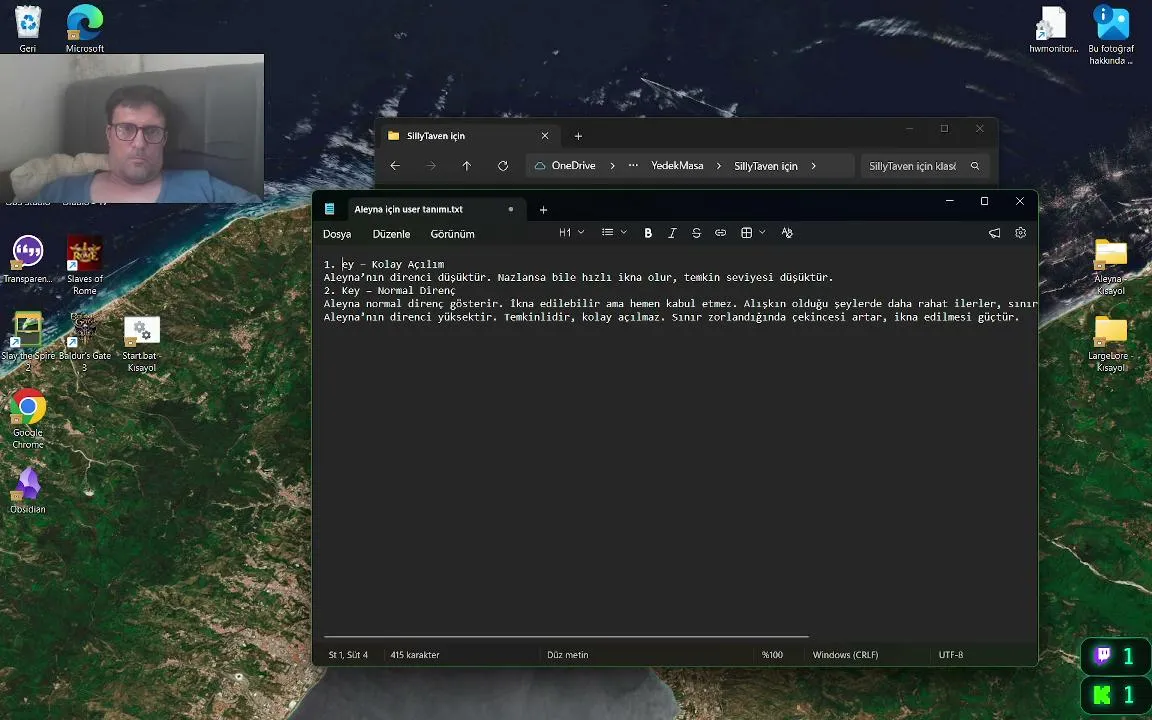Select the Slaves of Rome desktop icon
Image resolution: width=1152 pixels, height=720 pixels.
tap(84, 265)
